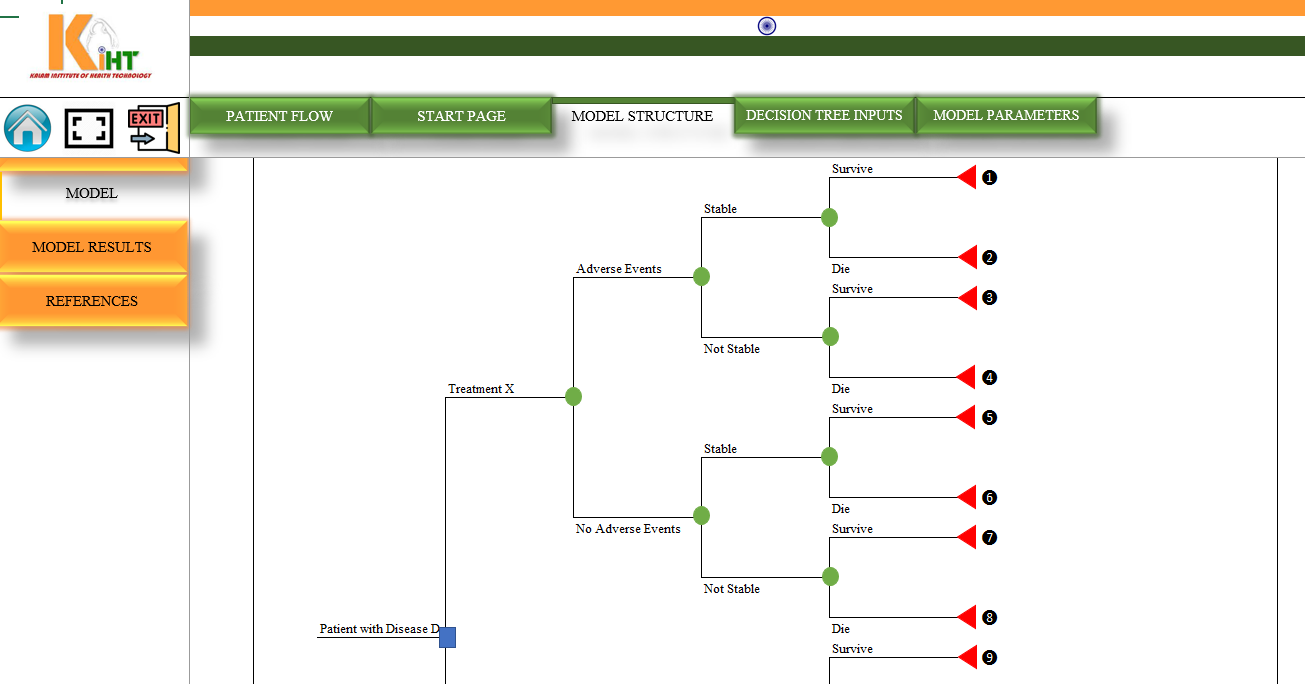Open the Patient Flow tab
The height and width of the screenshot is (684, 1305).
(279, 116)
